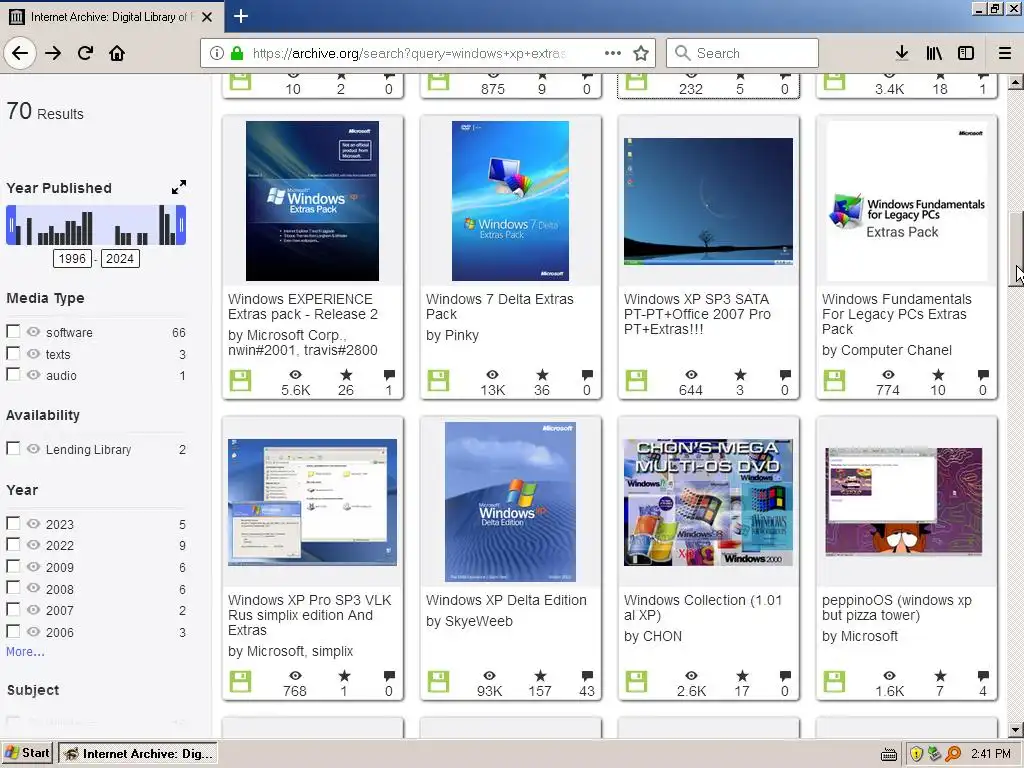Go back using the browser back arrow

20,53
